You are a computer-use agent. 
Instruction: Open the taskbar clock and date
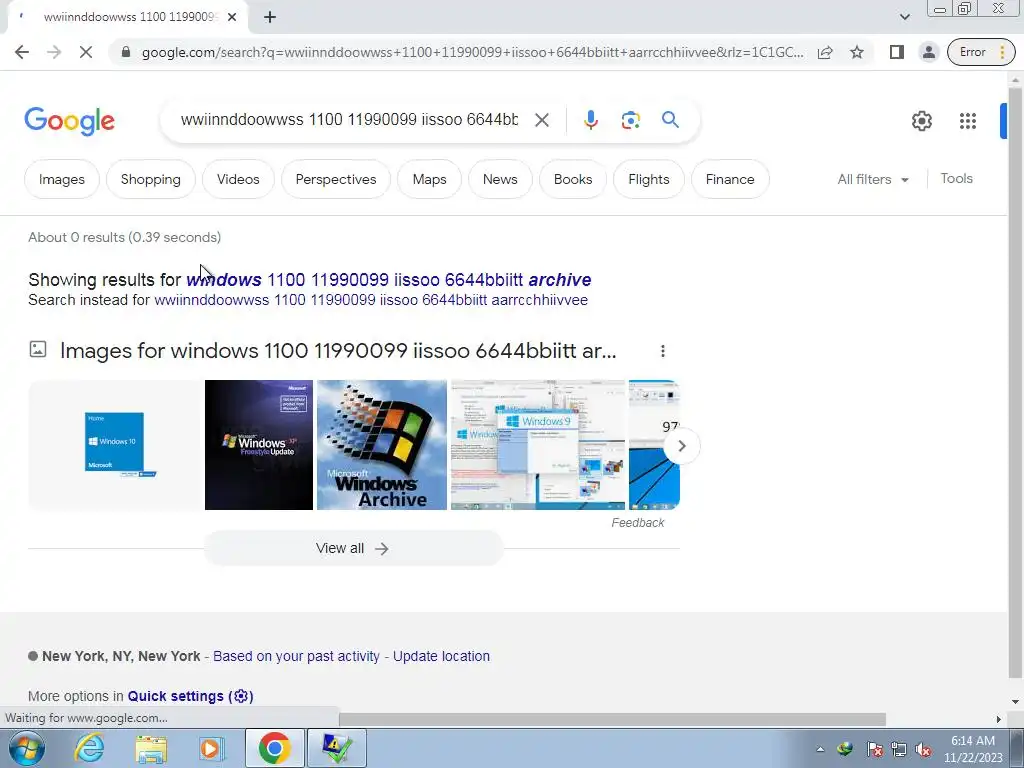coord(972,749)
